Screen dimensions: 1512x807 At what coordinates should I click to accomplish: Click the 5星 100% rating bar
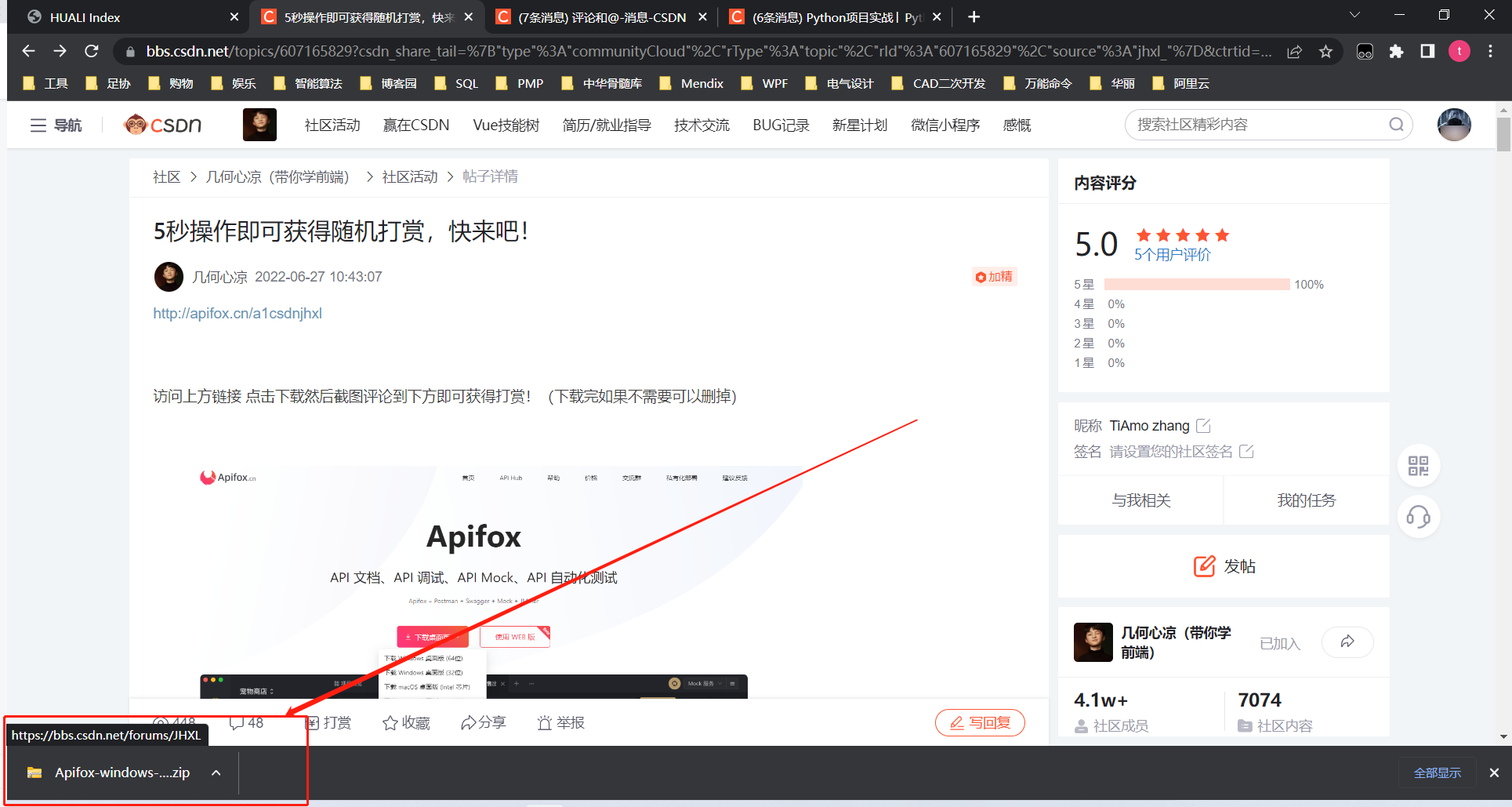(x=1197, y=285)
